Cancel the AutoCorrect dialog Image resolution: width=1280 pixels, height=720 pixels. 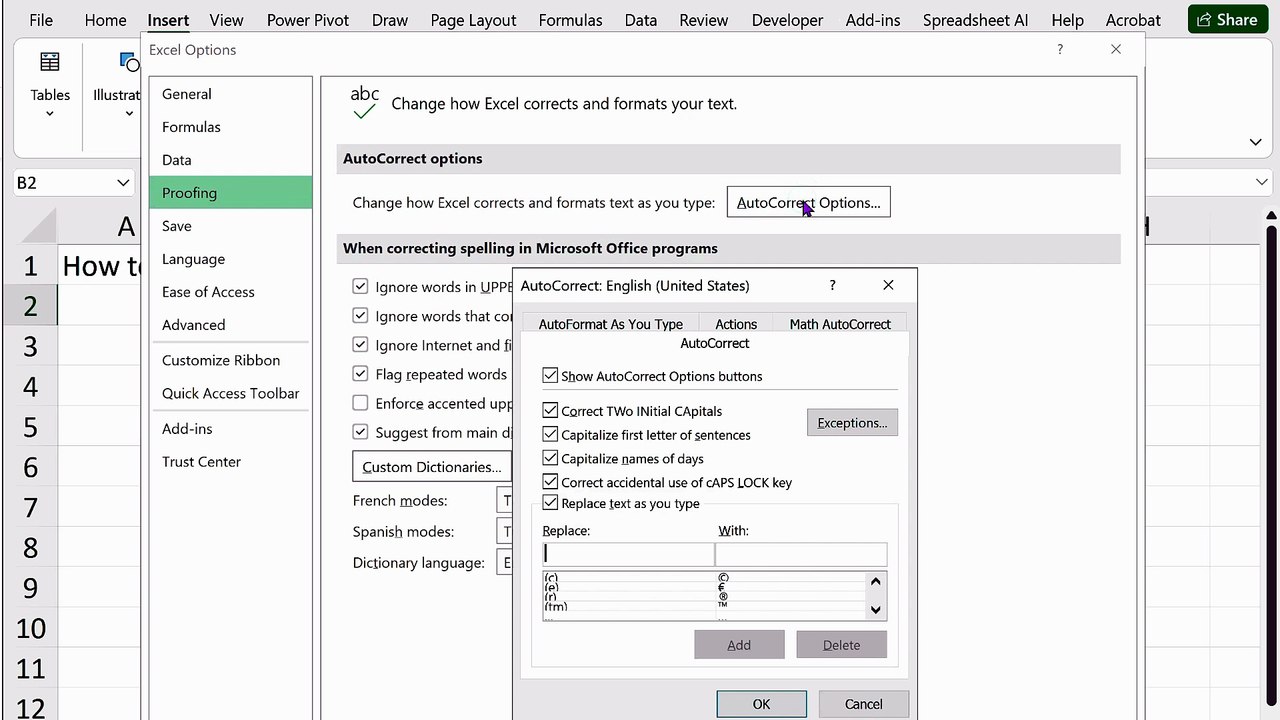tap(863, 704)
